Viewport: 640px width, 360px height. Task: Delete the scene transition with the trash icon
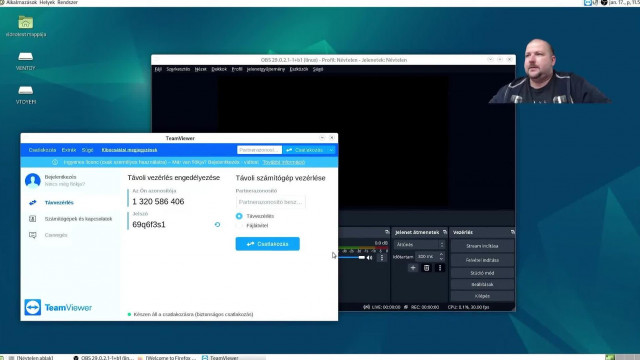(427, 268)
